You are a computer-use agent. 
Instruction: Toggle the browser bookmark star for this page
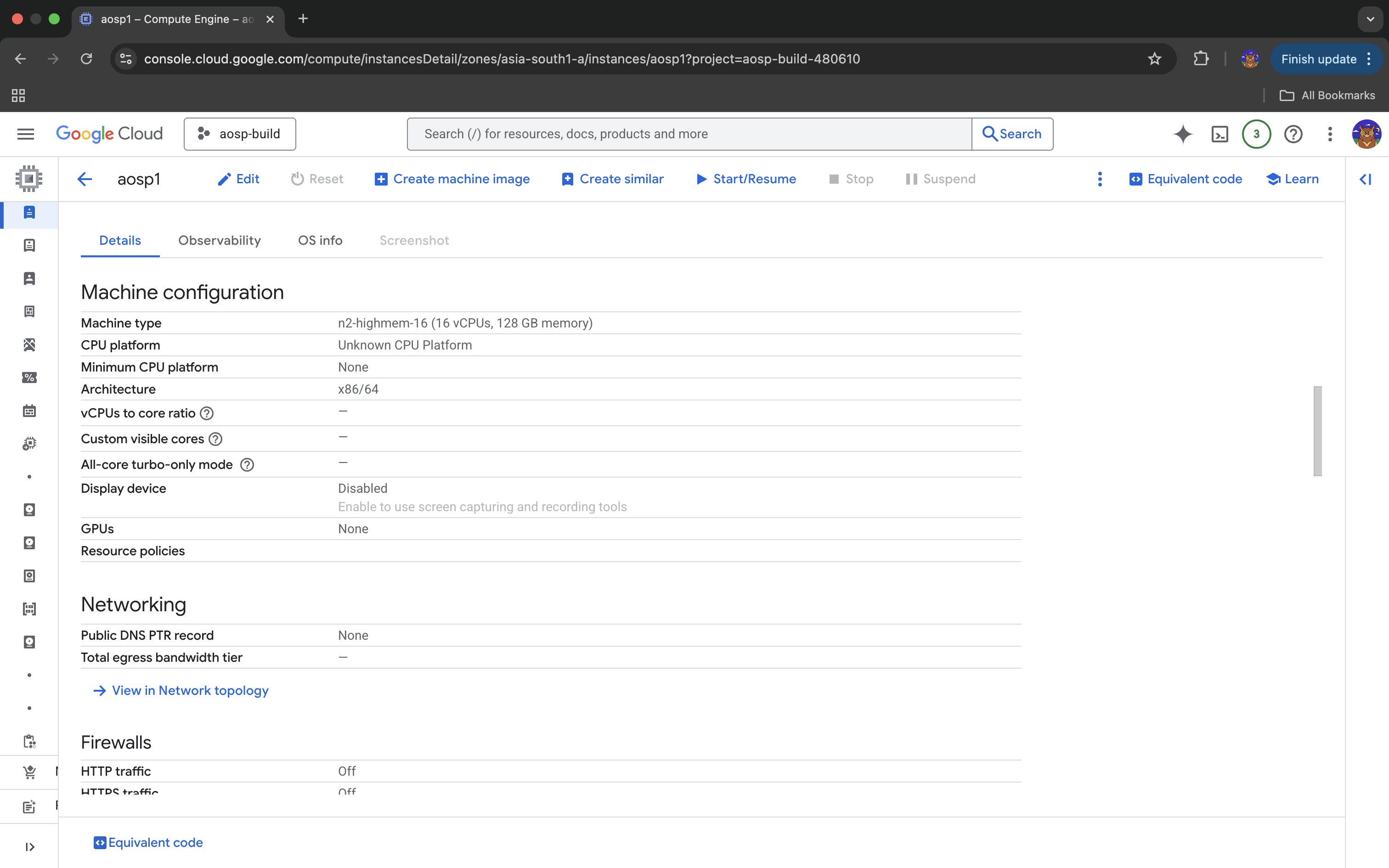click(x=1154, y=59)
